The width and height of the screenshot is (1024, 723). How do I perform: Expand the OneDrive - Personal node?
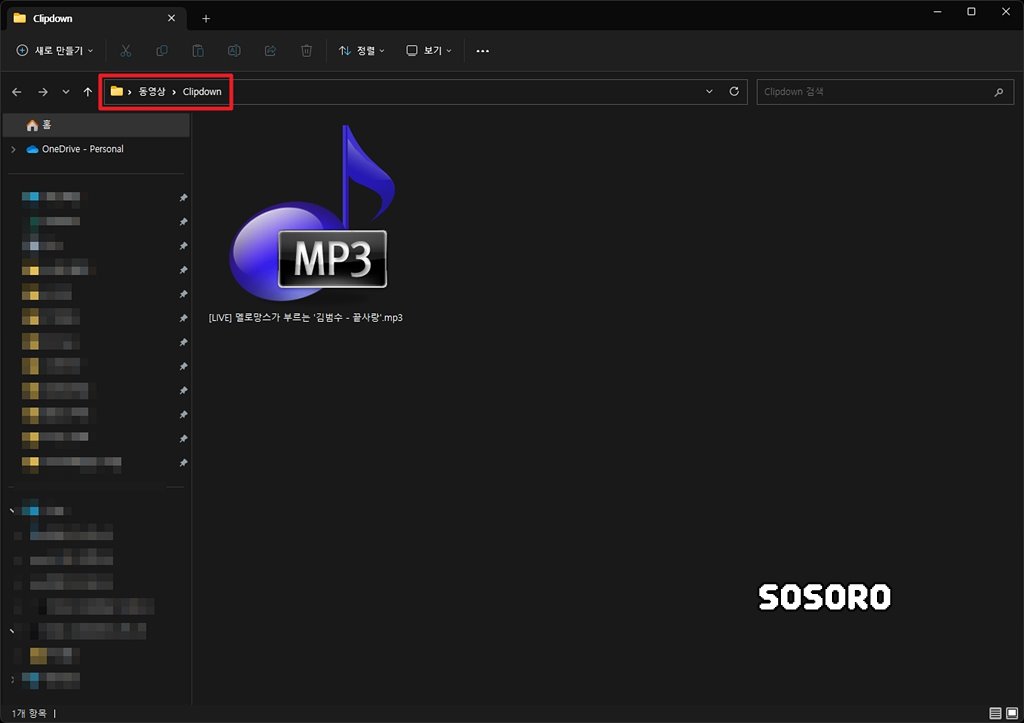(x=13, y=150)
